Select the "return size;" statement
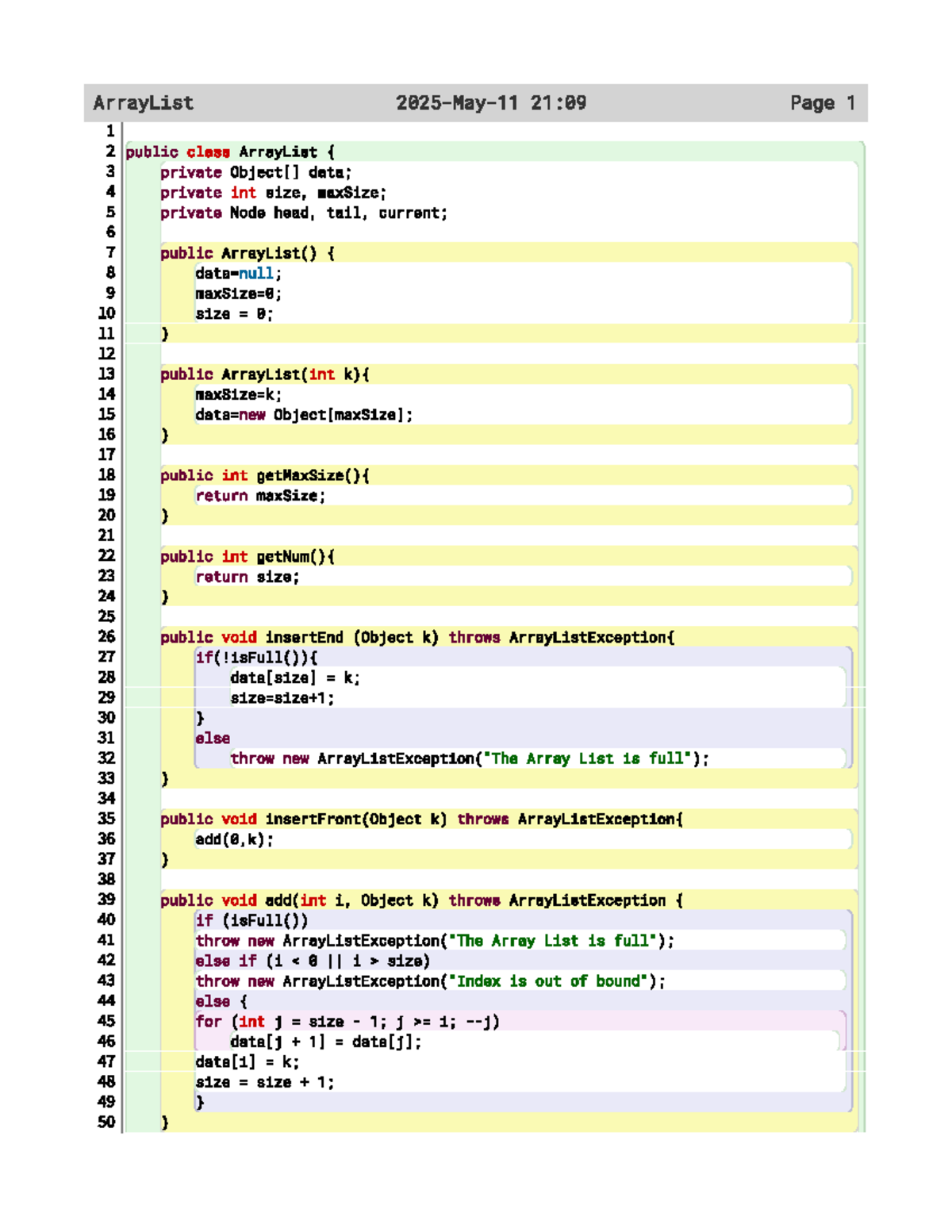This screenshot has width=952, height=1232. [x=248, y=578]
